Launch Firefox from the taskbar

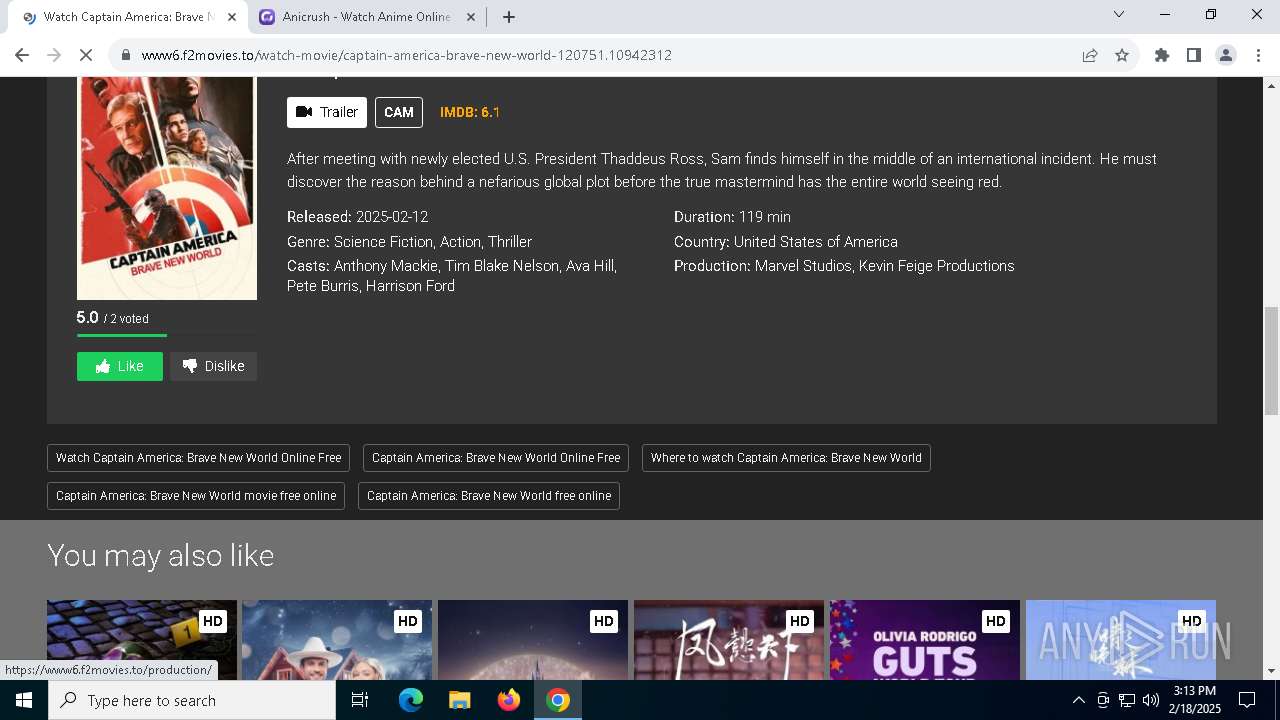509,700
